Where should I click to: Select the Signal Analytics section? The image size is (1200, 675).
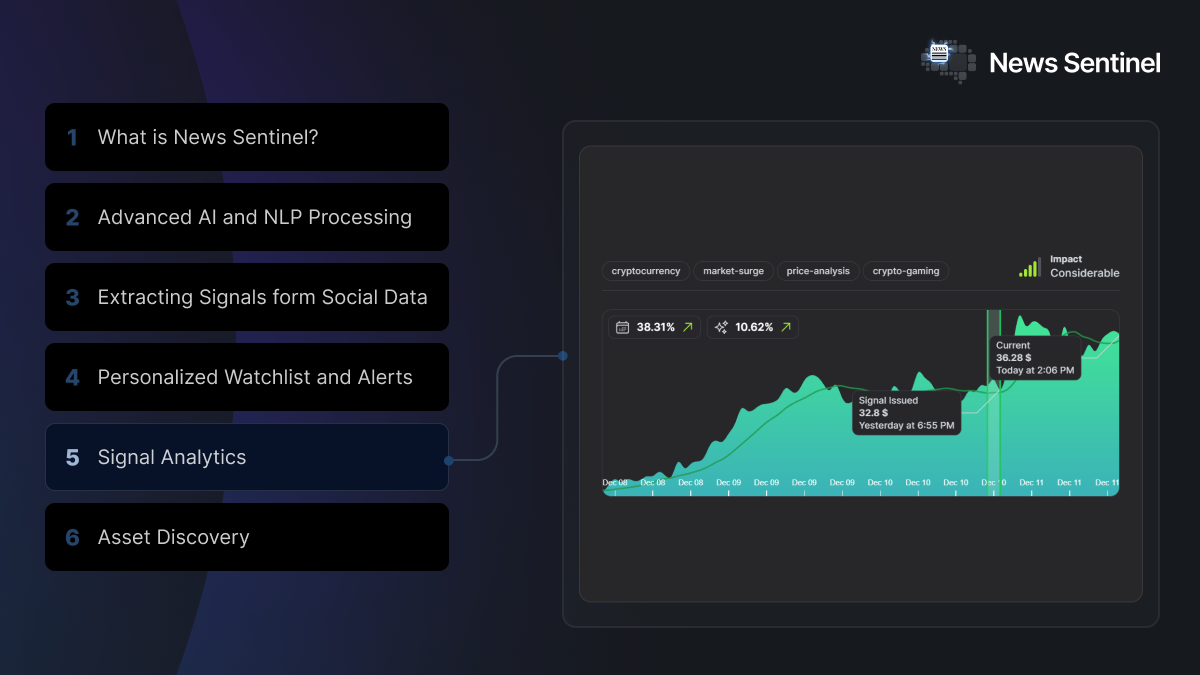coord(247,457)
